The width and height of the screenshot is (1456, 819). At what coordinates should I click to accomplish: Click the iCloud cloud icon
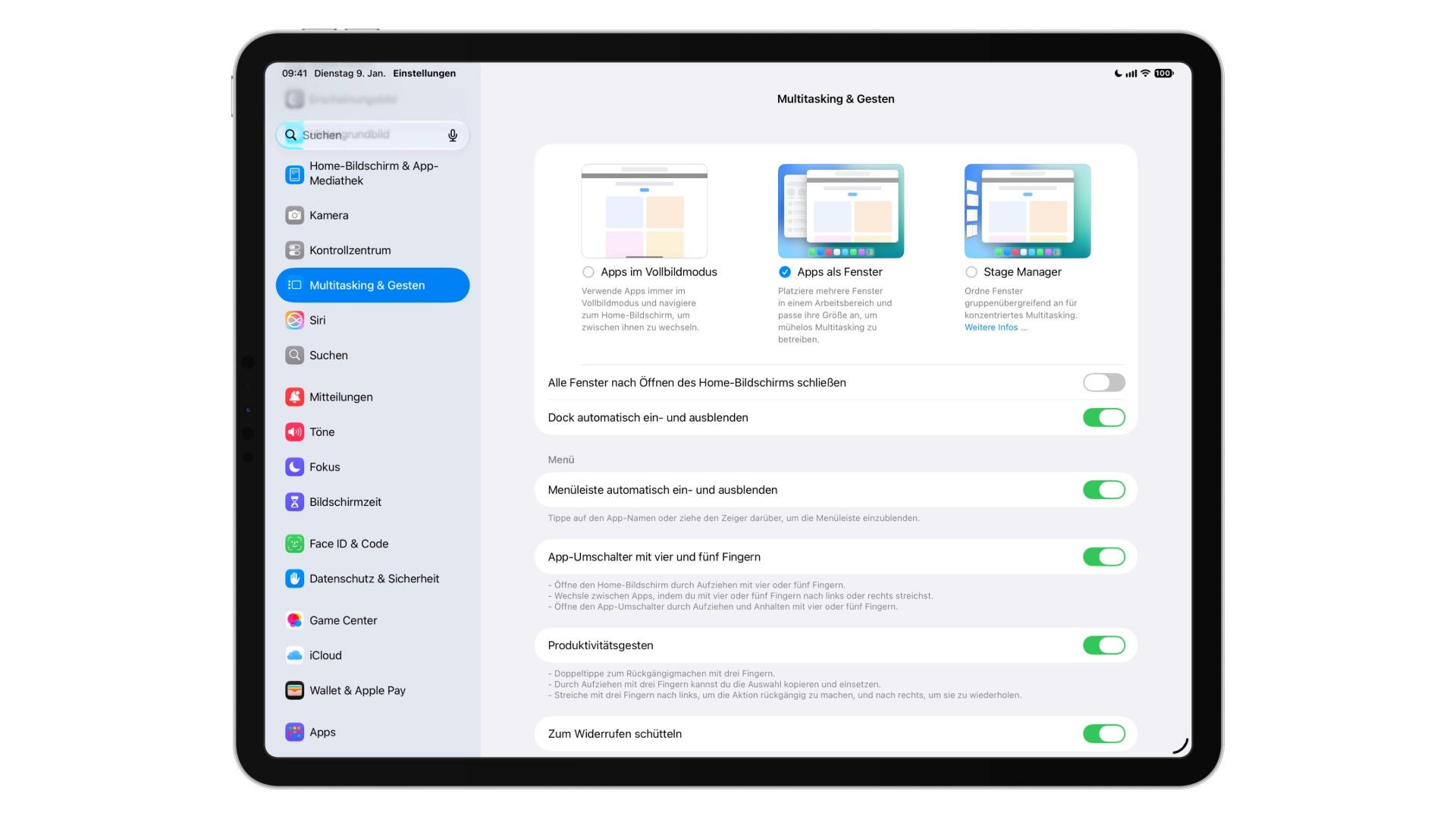pyautogui.click(x=294, y=655)
